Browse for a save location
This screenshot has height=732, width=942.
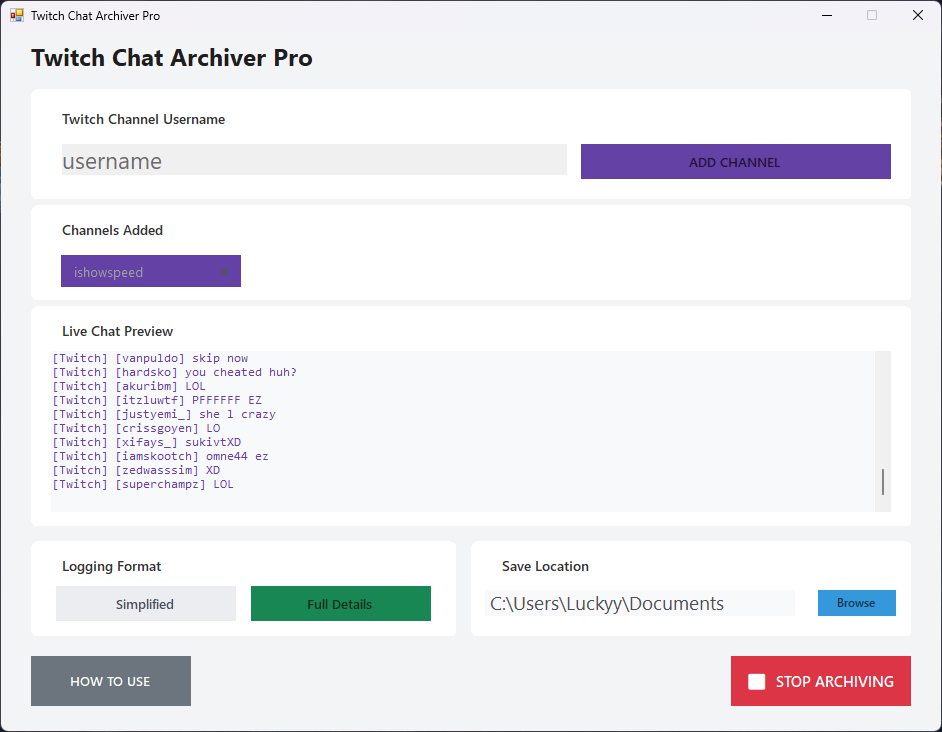click(x=856, y=603)
